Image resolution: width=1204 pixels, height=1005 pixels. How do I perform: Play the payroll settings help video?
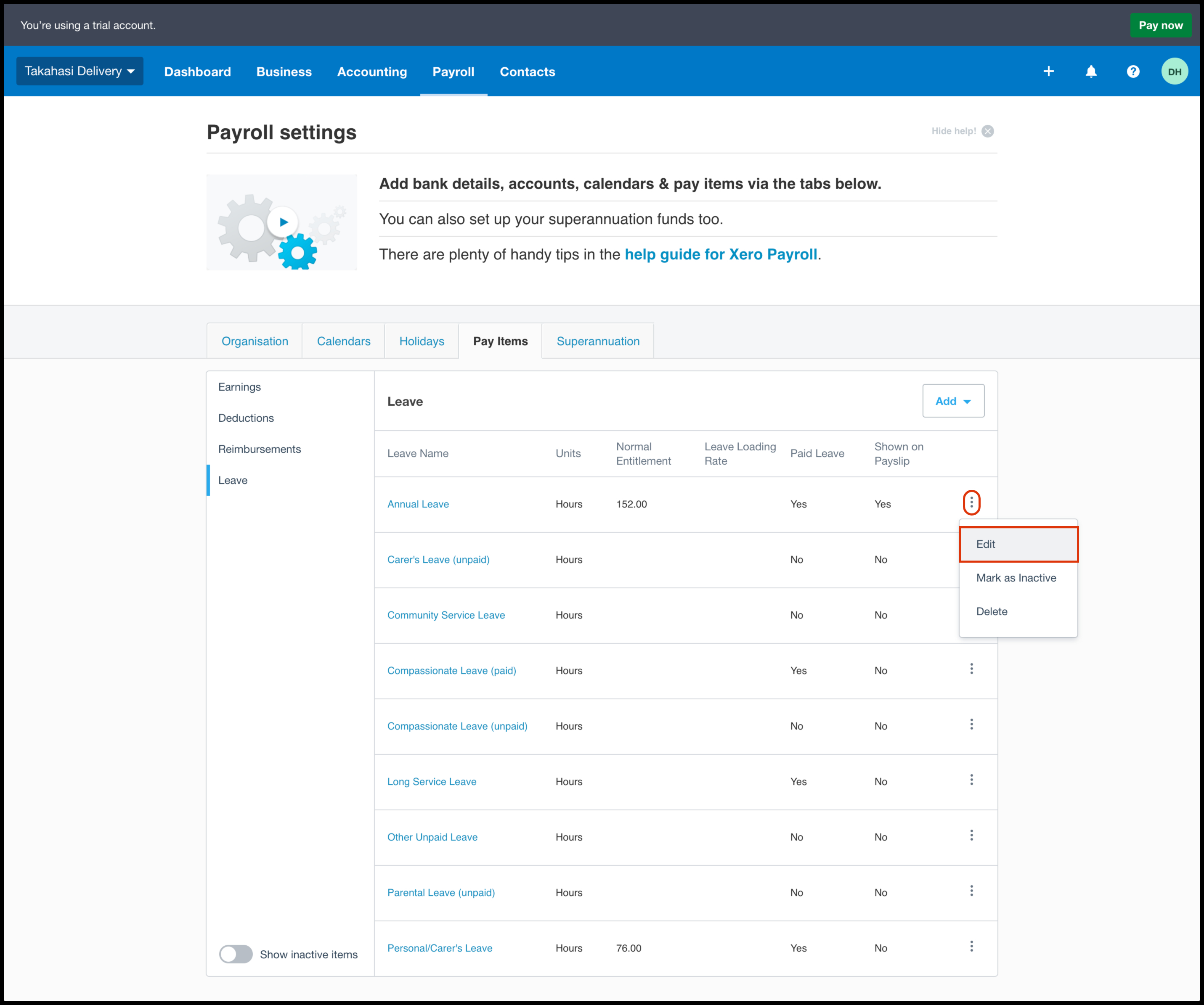(x=283, y=222)
